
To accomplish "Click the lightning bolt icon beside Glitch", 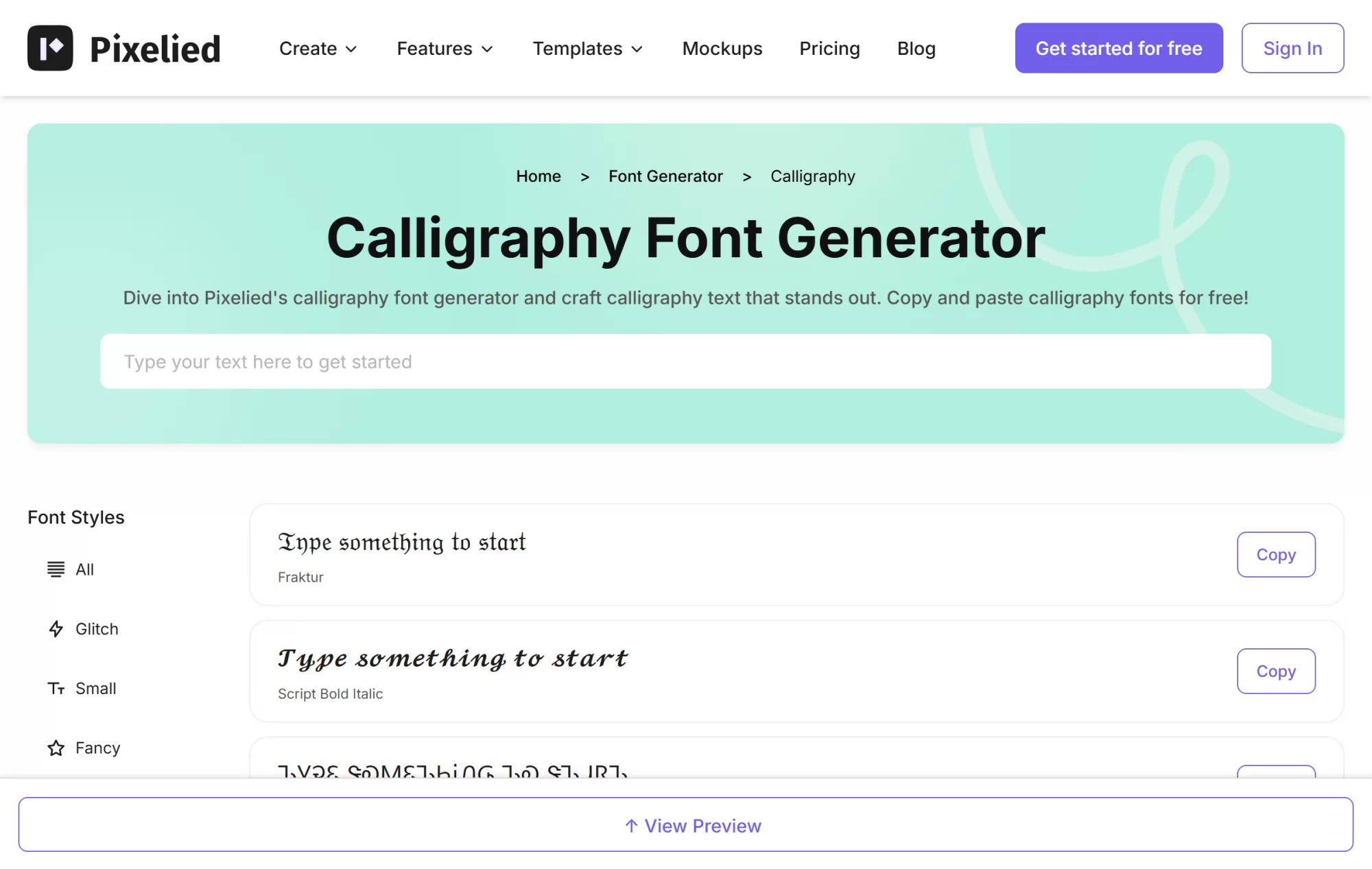I will (56, 629).
